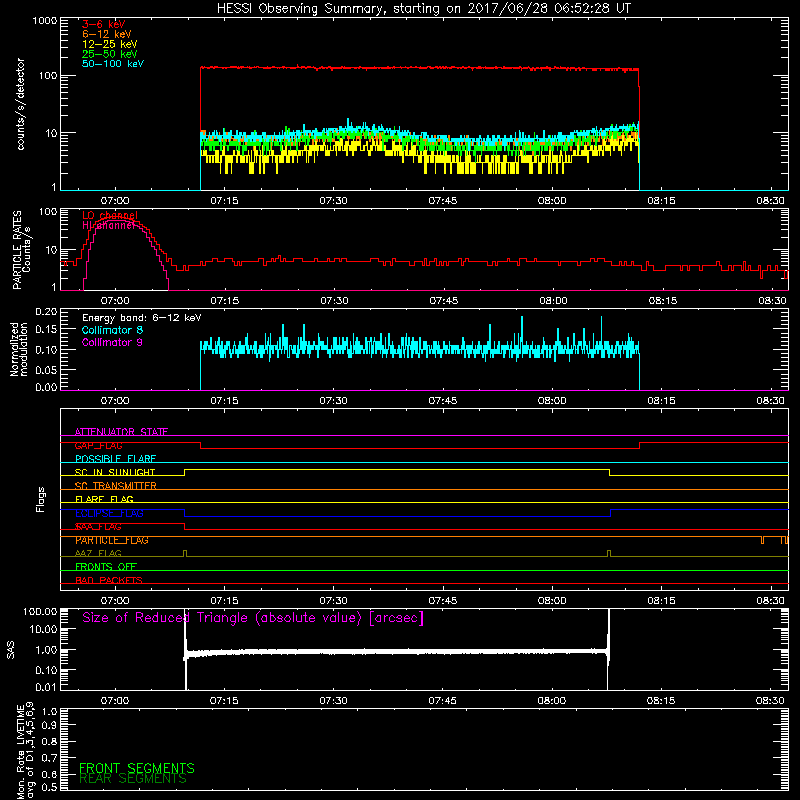Click the 'Size of Reduced Triangle' caption

(x=253, y=618)
